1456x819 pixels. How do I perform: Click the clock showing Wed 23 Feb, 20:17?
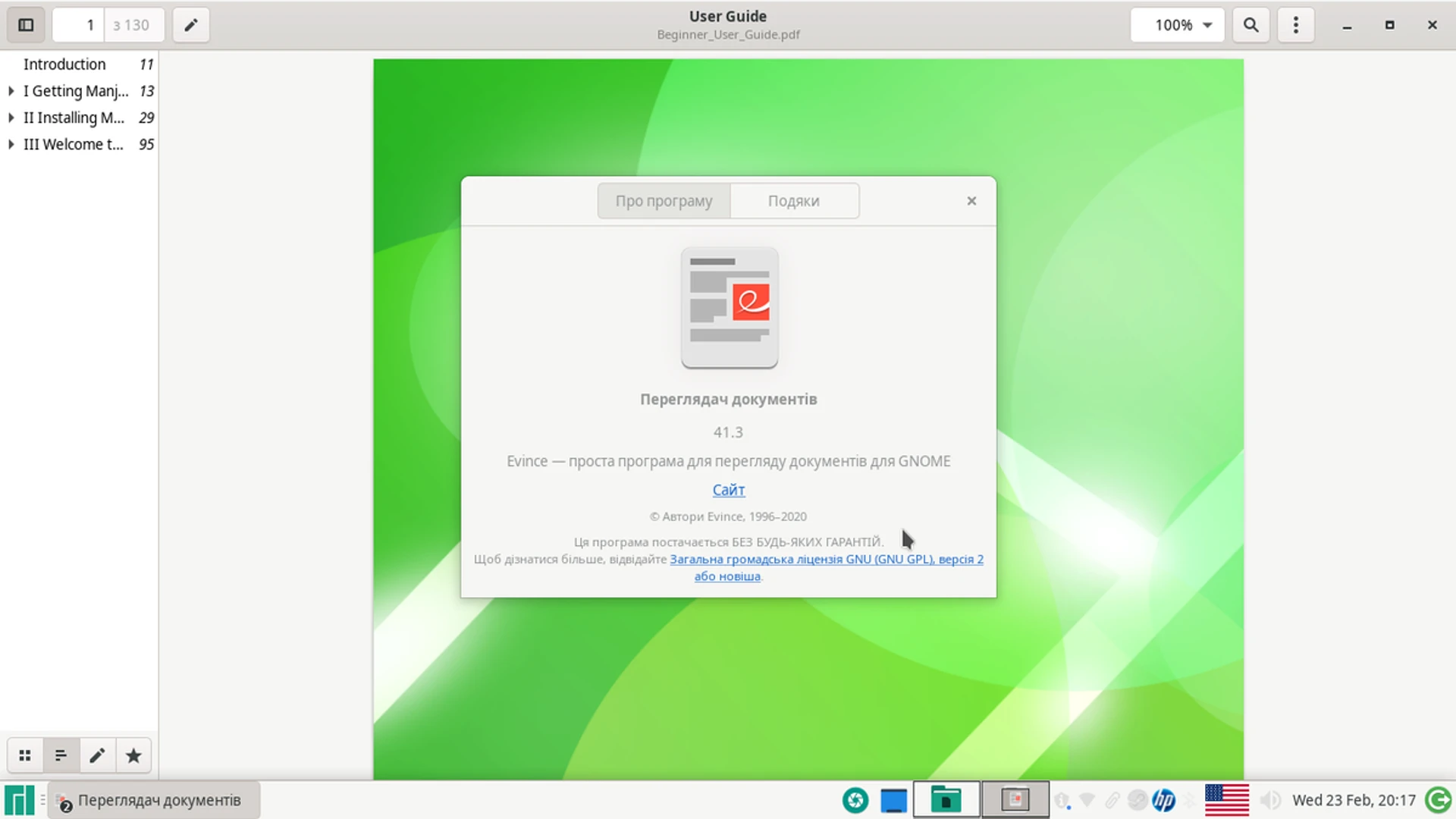(1354, 800)
